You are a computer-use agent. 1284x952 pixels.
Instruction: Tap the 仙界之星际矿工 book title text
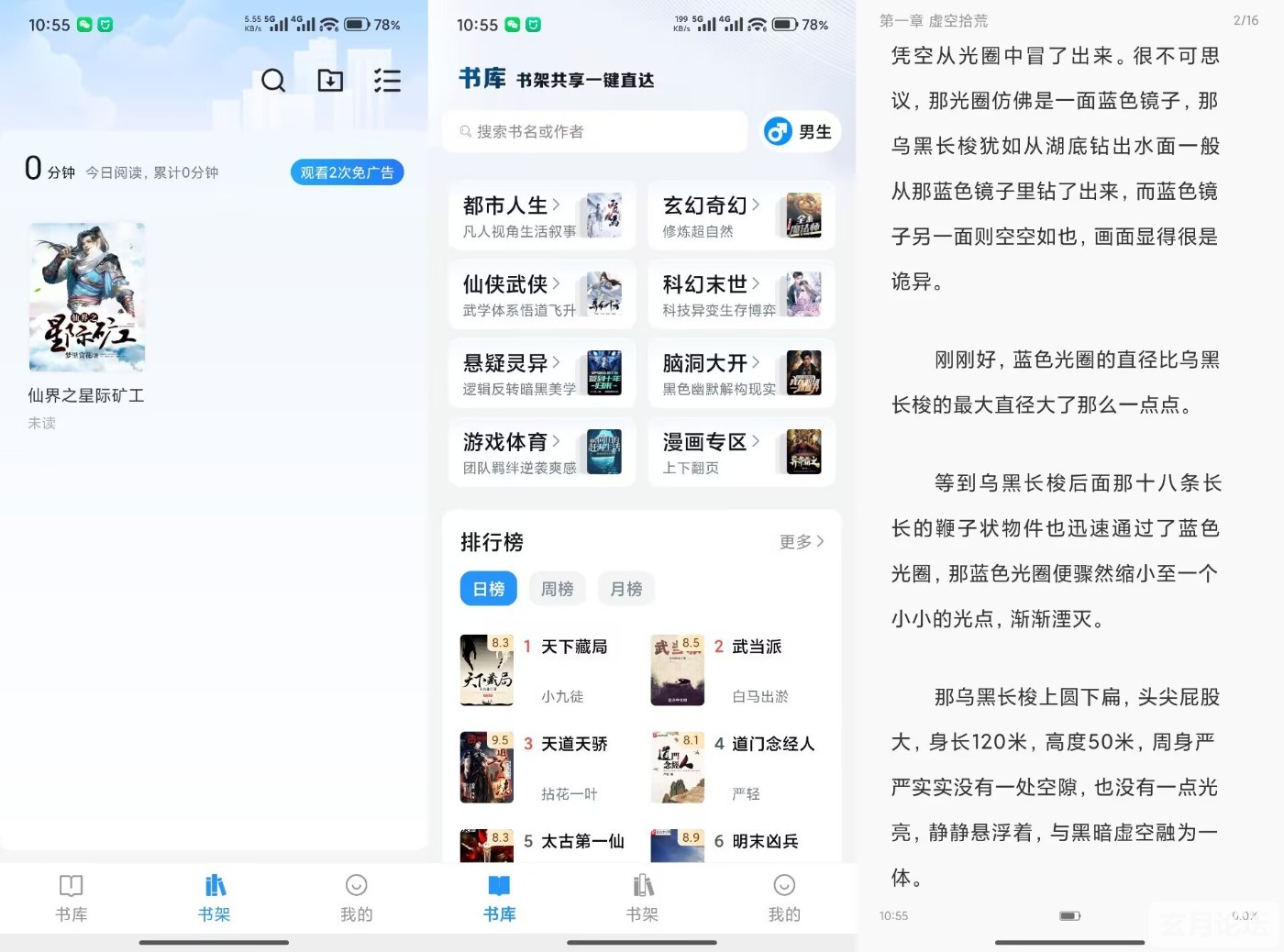pyautogui.click(x=86, y=396)
